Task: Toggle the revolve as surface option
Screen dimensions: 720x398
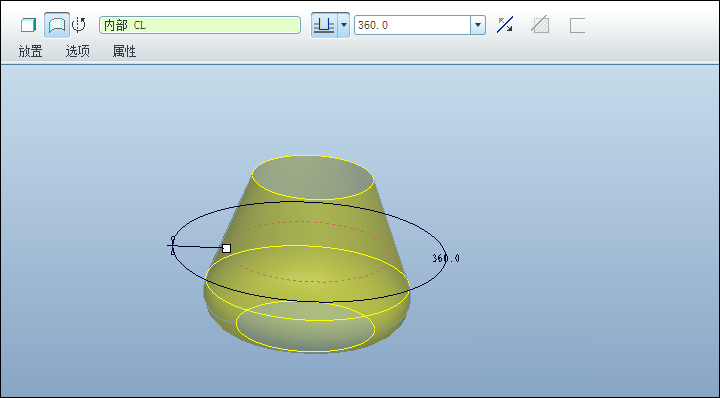Action: 57,25
